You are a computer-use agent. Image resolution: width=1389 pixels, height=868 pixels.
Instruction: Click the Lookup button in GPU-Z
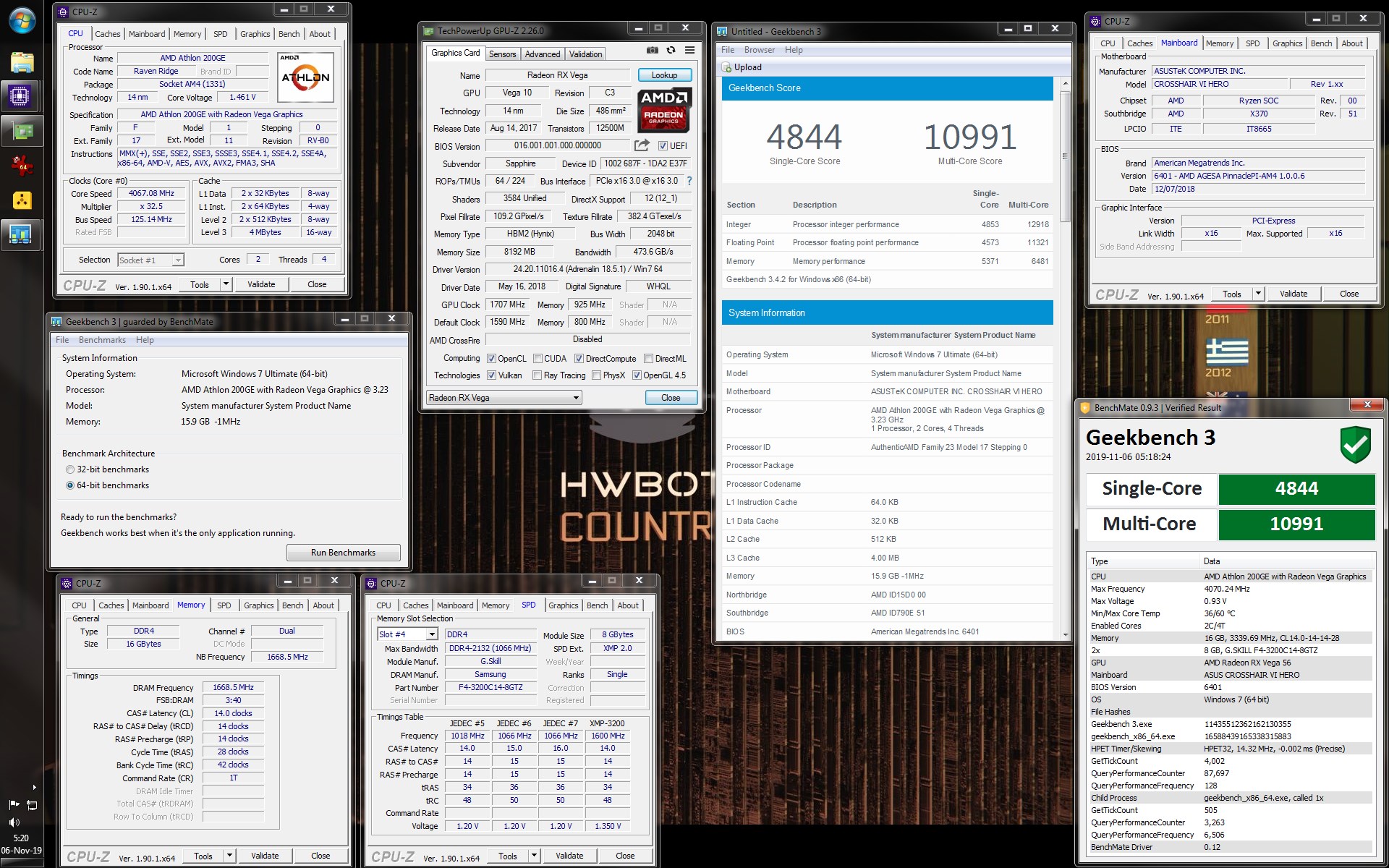click(665, 75)
